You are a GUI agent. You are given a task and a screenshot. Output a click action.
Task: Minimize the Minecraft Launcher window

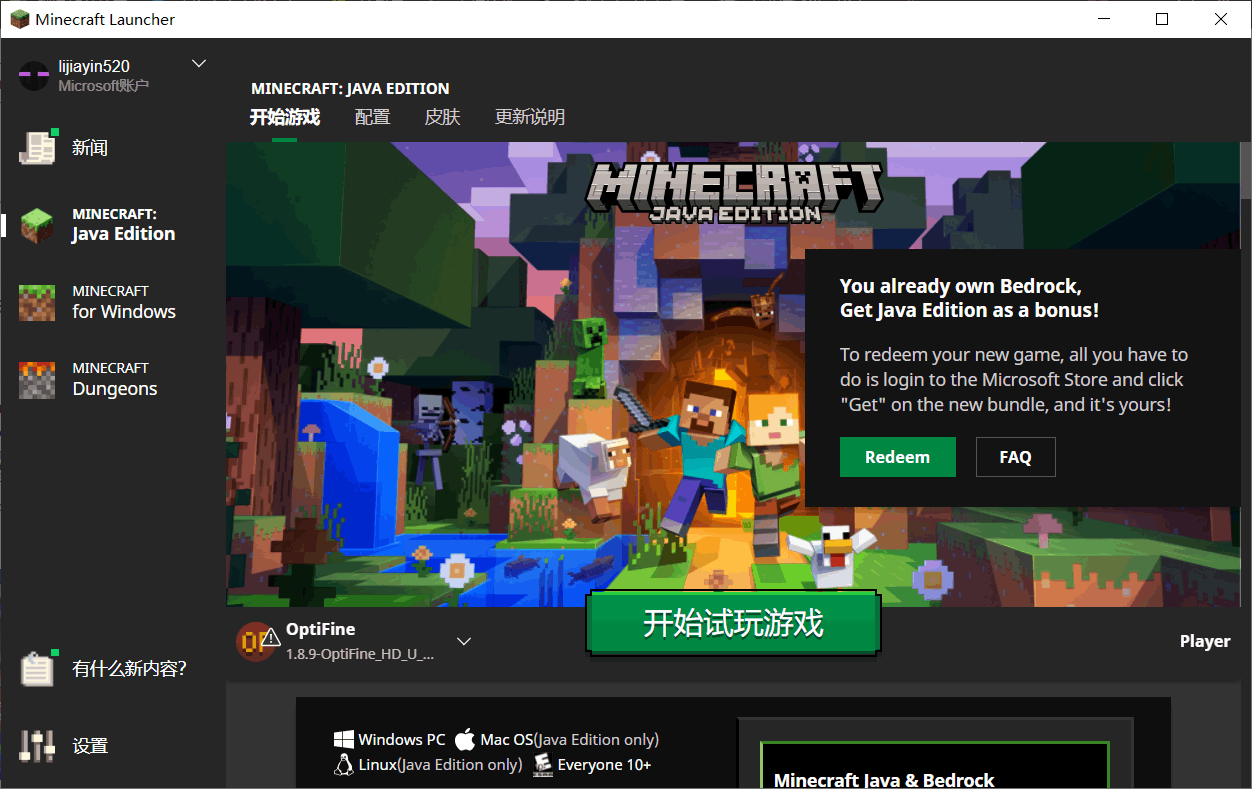(x=1104, y=19)
